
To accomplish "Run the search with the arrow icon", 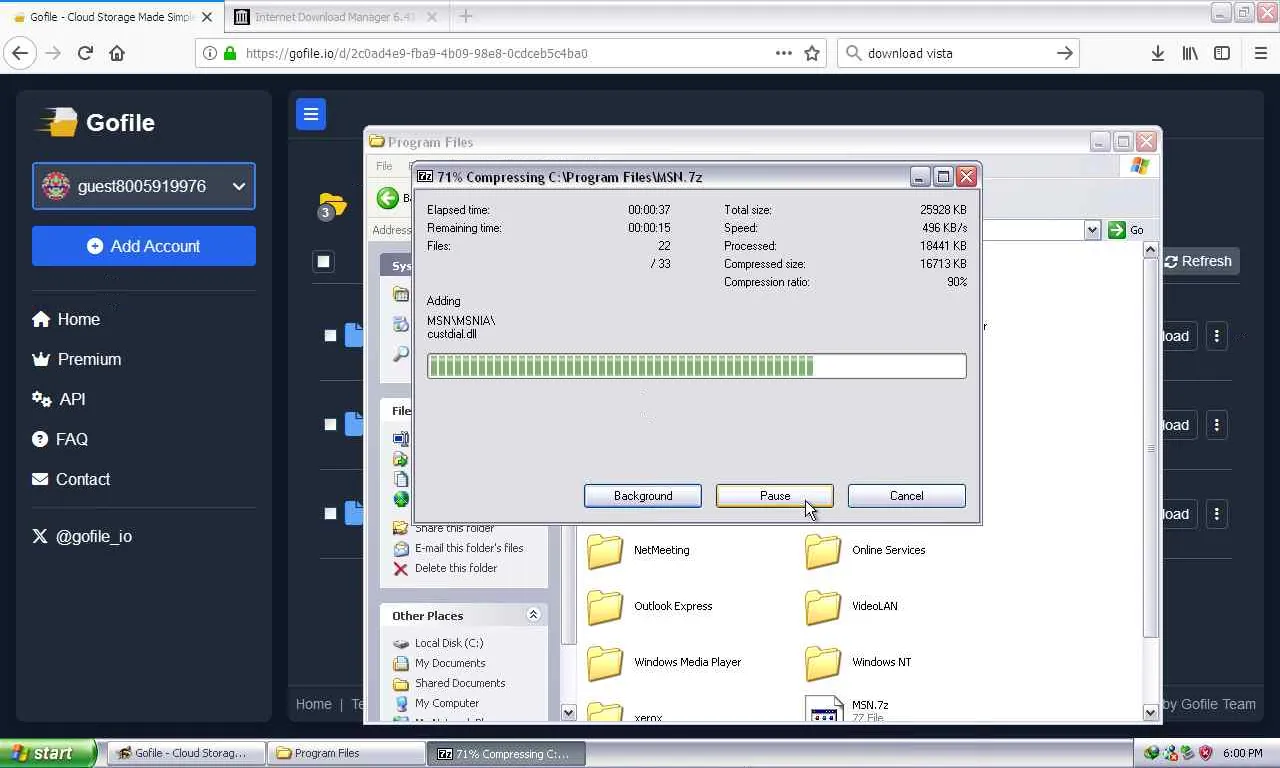I will coord(1065,54).
